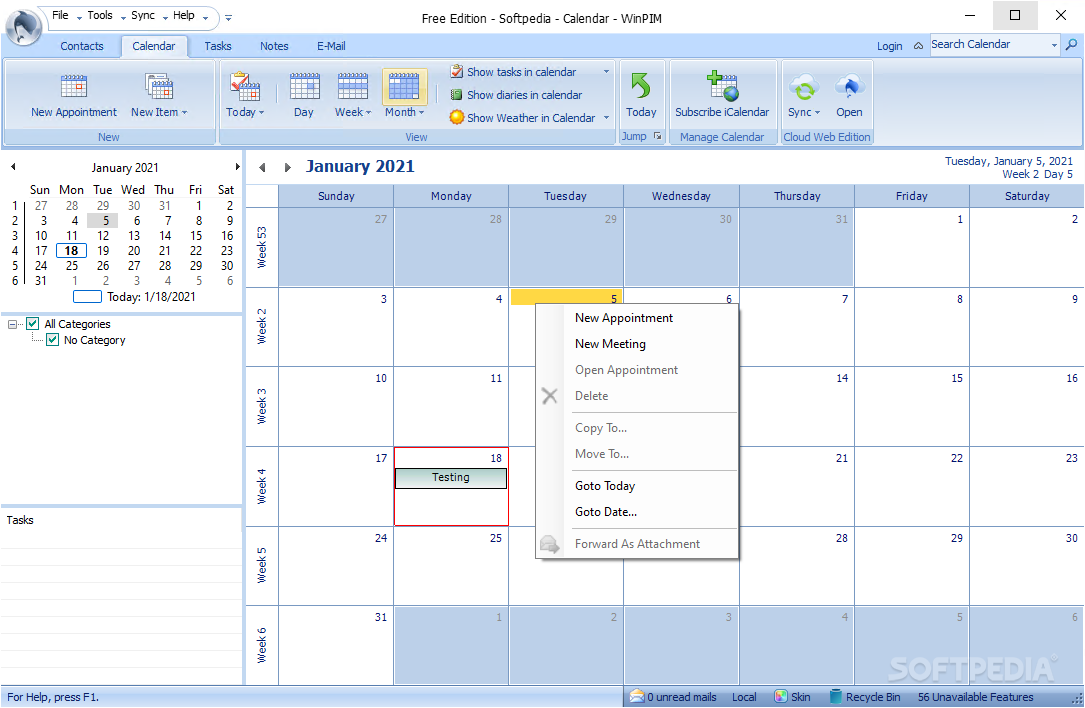Open the Jump group dialog launcher

(657, 136)
